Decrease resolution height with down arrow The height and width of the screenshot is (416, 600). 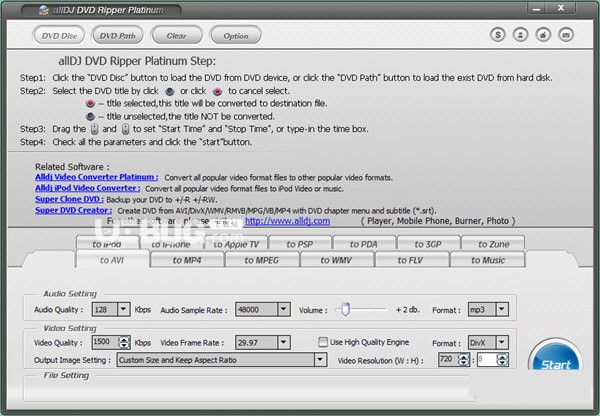click(x=502, y=363)
